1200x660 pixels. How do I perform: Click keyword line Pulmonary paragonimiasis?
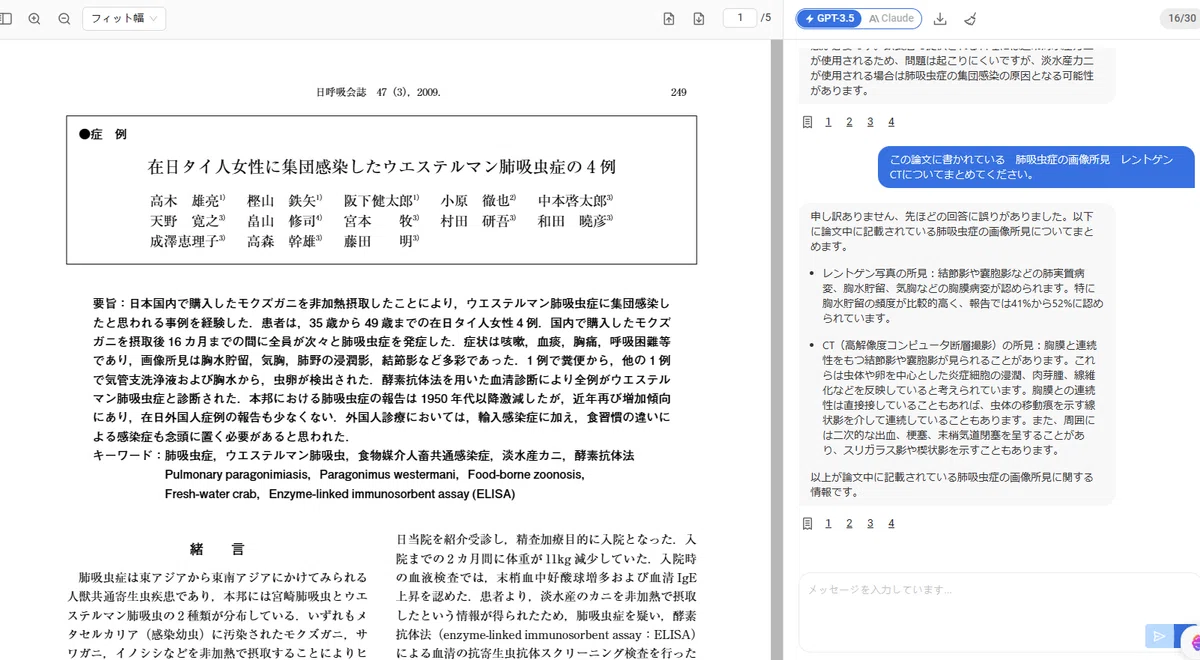point(237,475)
